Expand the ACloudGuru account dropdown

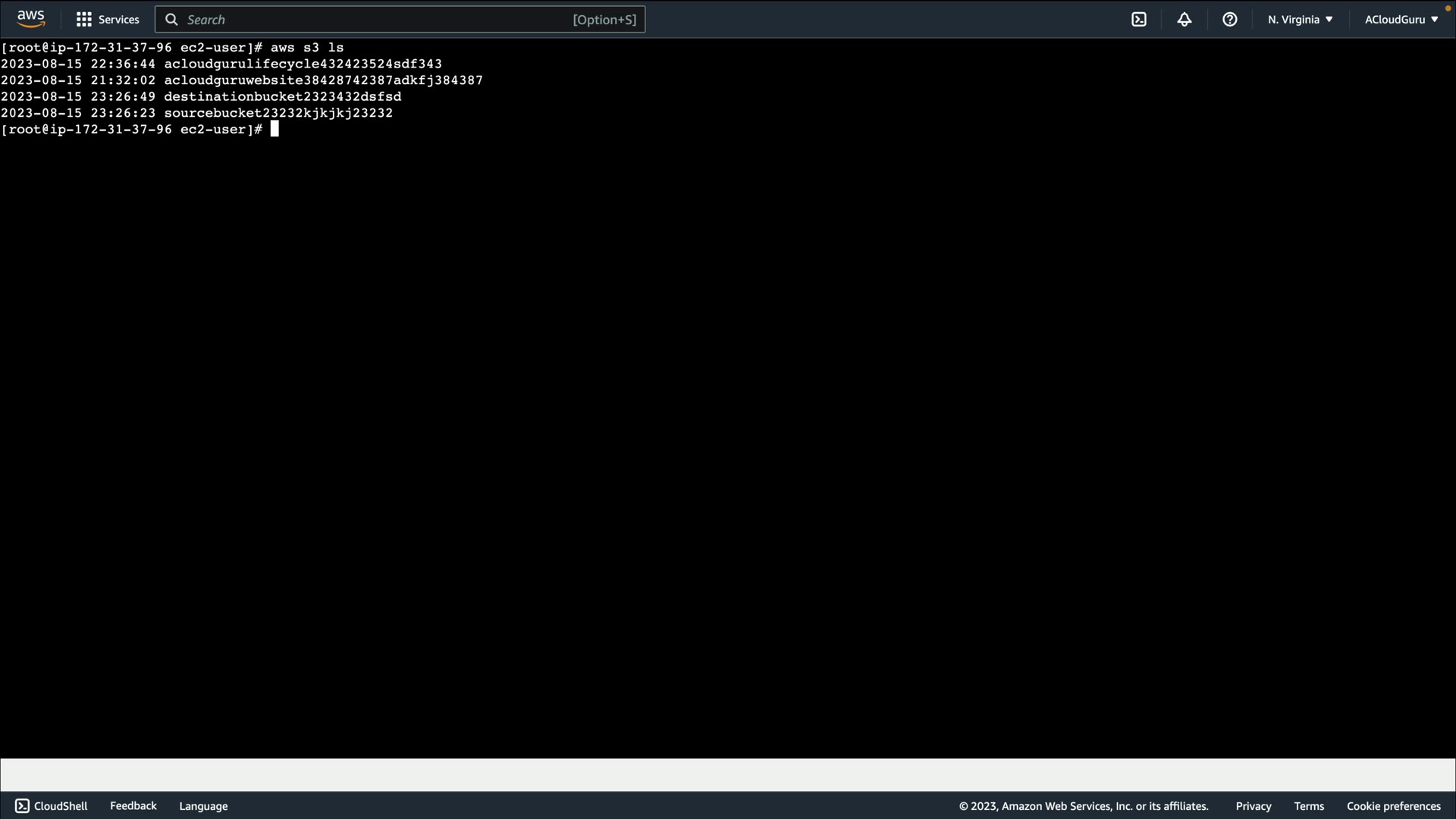pyautogui.click(x=1401, y=20)
